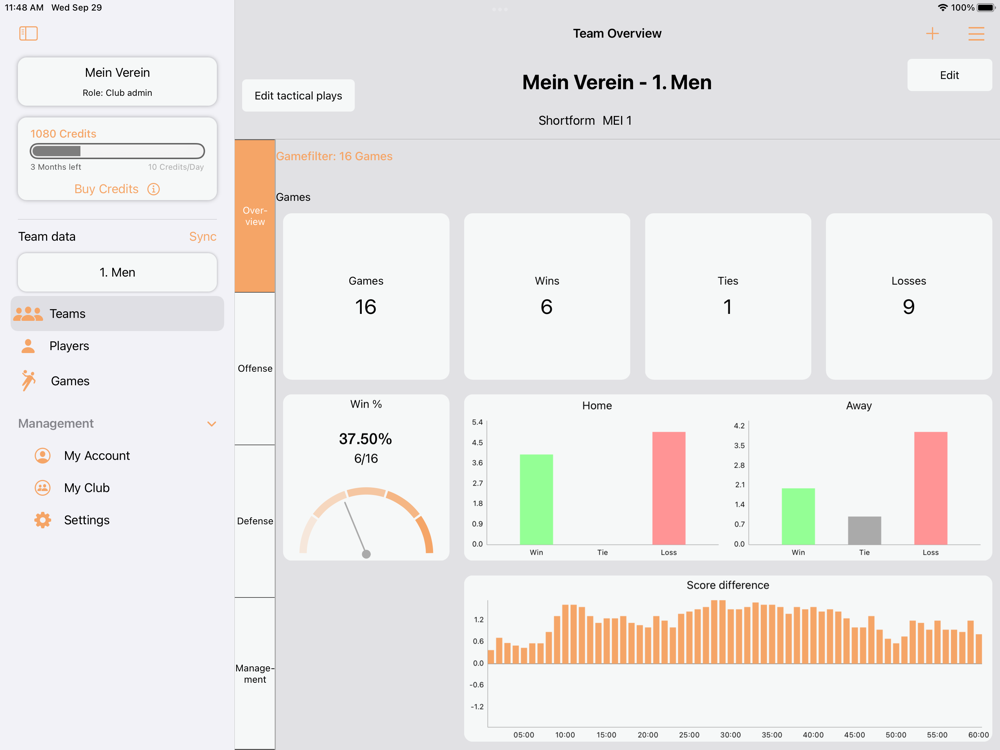Toggle the sidebar panel icon
This screenshot has height=750, width=1000.
tap(28, 33)
